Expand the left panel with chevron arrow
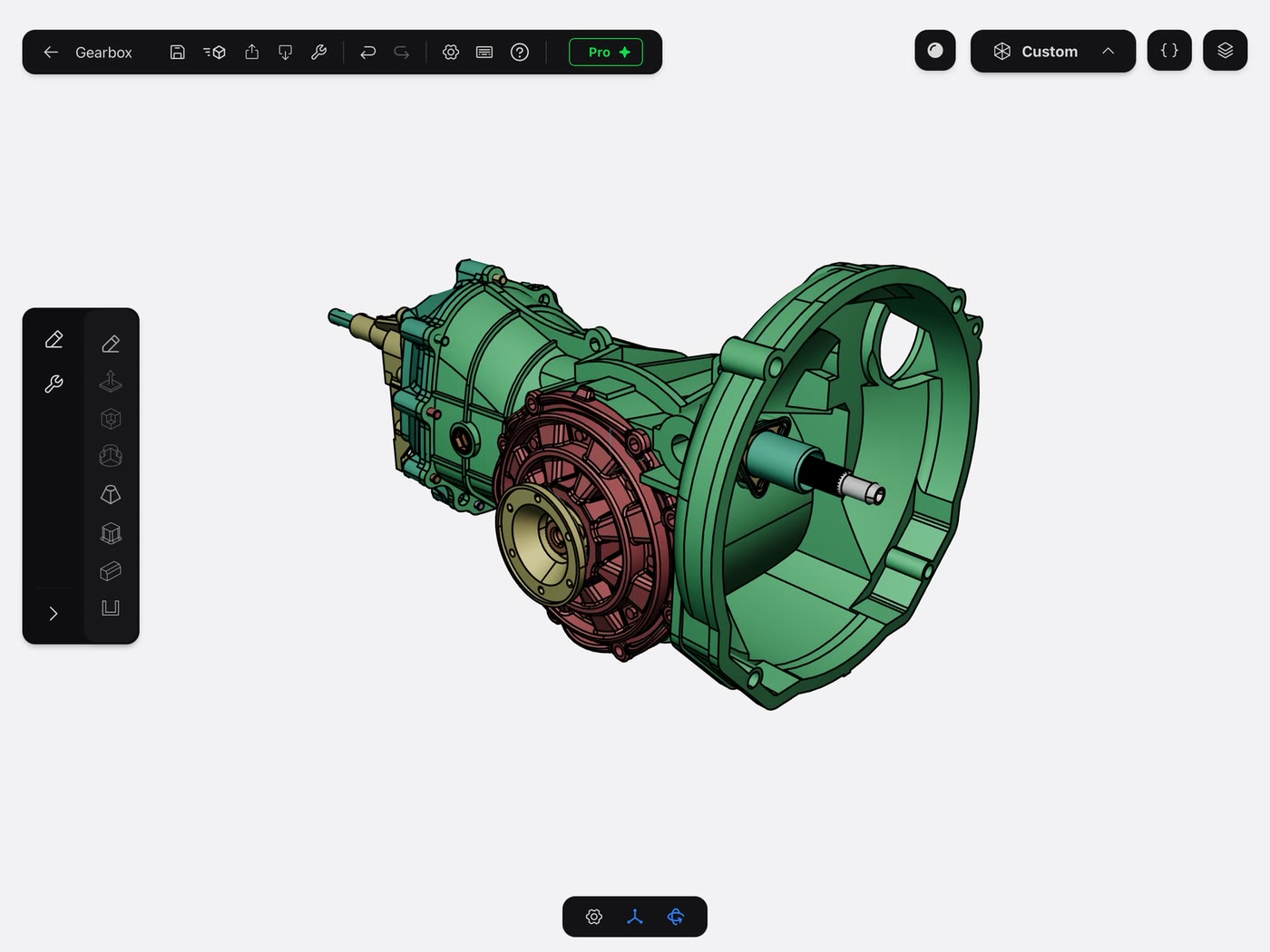This screenshot has width=1270, height=952. tap(54, 614)
